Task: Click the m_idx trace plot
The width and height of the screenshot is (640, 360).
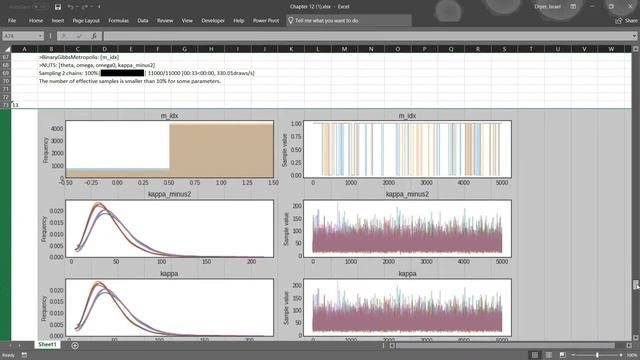Action: [407, 149]
